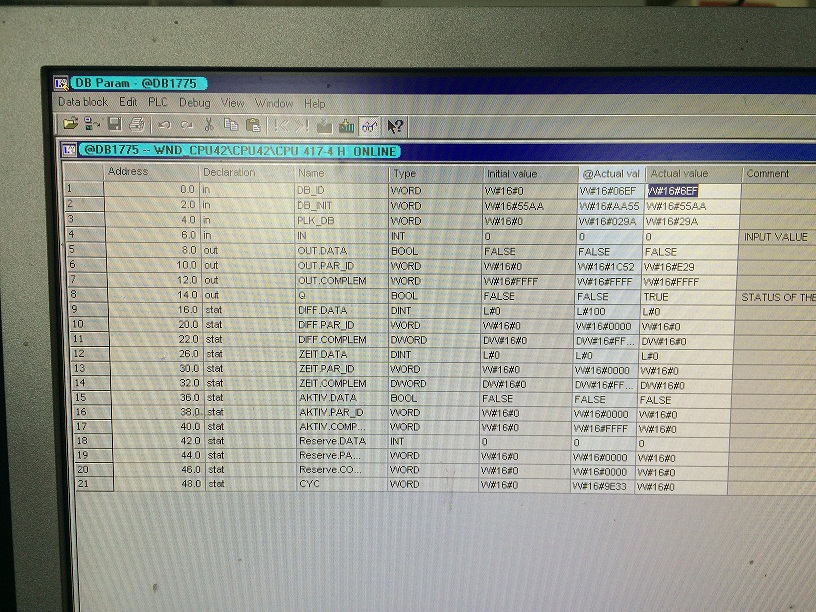Click the AKTIV.DATA name cell

[x=342, y=398]
